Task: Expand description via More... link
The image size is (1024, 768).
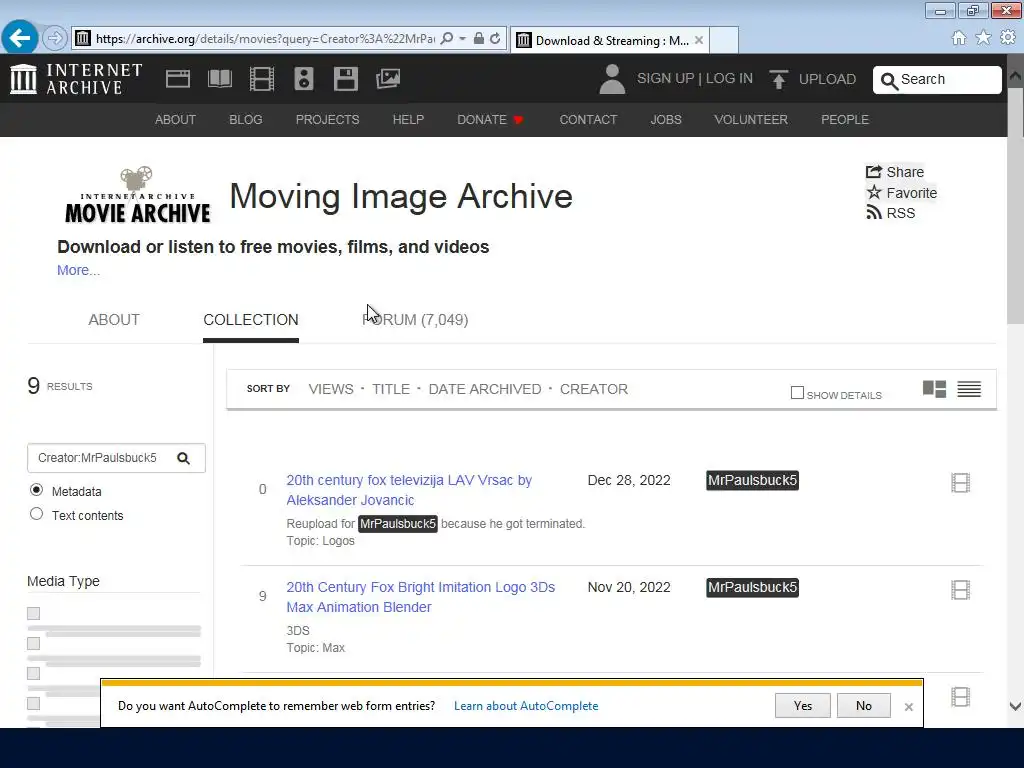Action: [x=78, y=270]
